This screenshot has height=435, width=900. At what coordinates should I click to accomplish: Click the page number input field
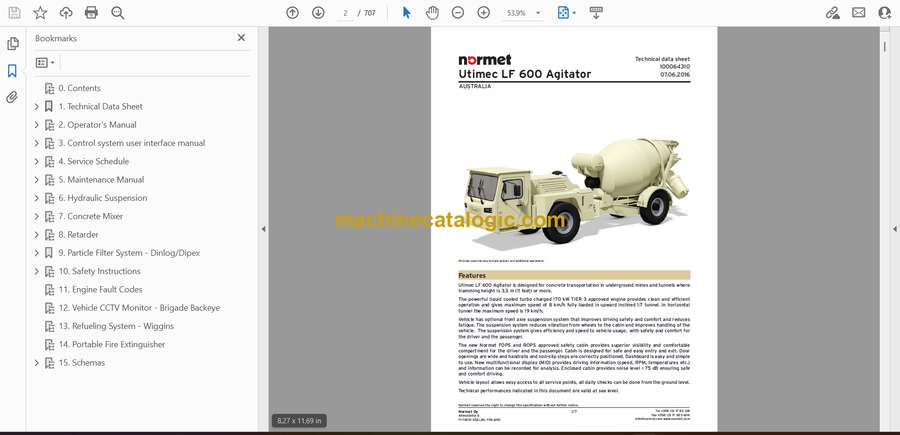coord(346,13)
